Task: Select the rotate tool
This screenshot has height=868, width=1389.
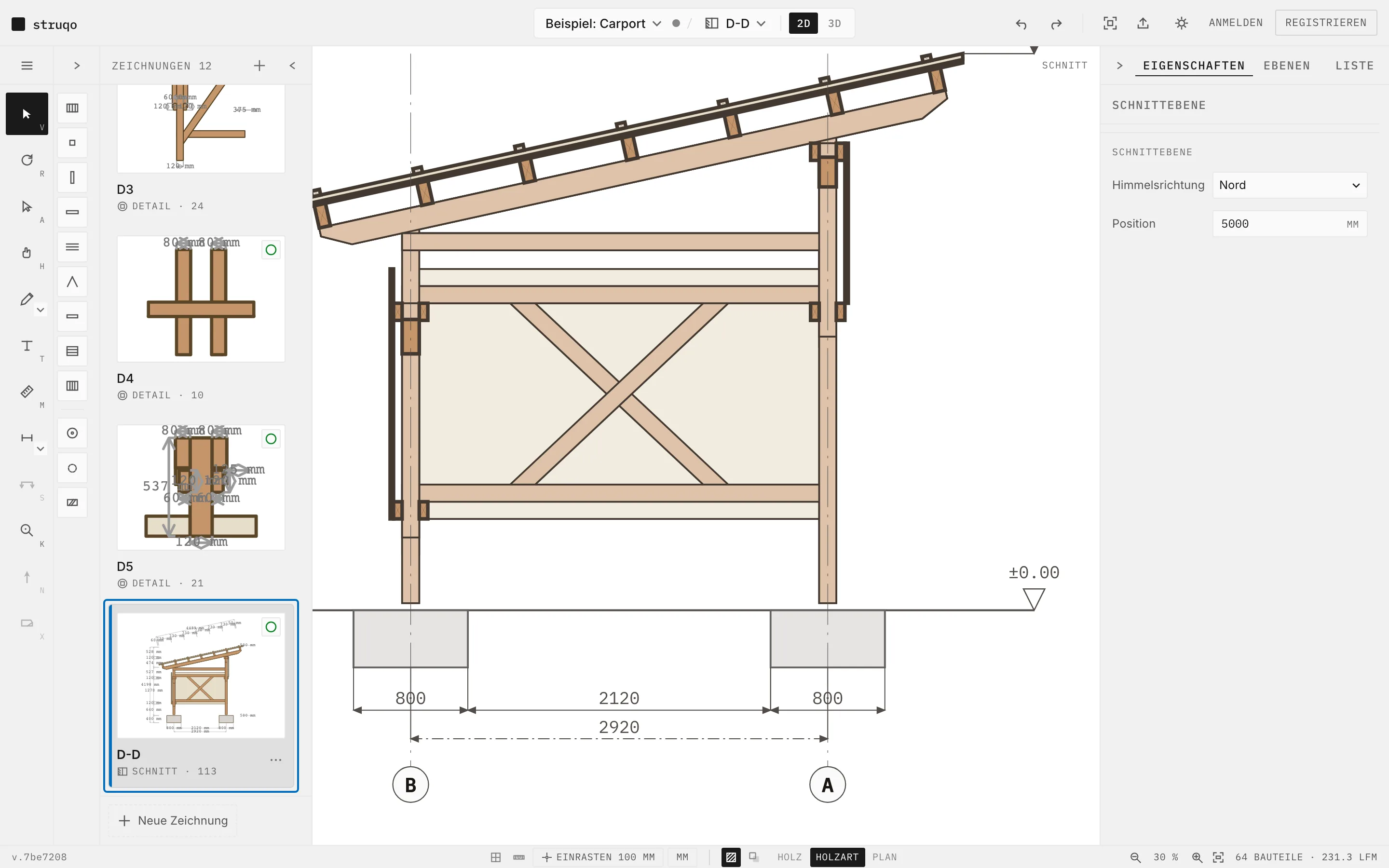Action: pyautogui.click(x=27, y=160)
